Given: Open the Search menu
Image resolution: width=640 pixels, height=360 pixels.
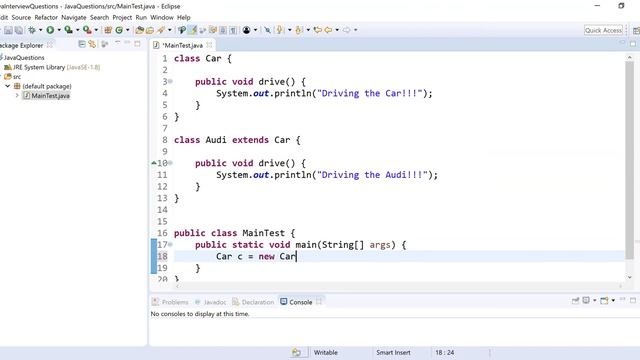Looking at the screenshot, I should pyautogui.click(x=100, y=18).
